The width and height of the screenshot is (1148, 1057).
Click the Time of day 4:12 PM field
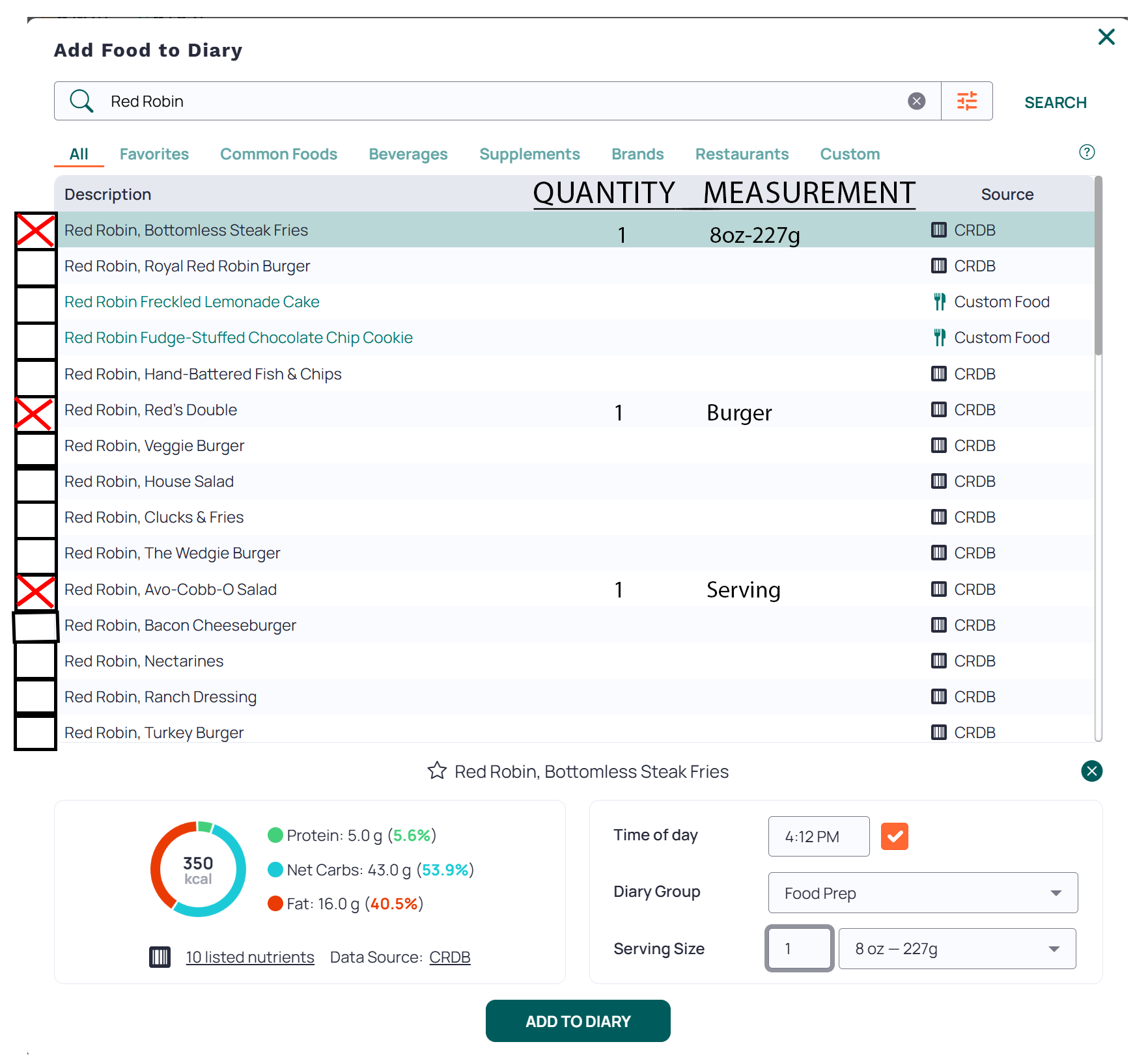(819, 836)
